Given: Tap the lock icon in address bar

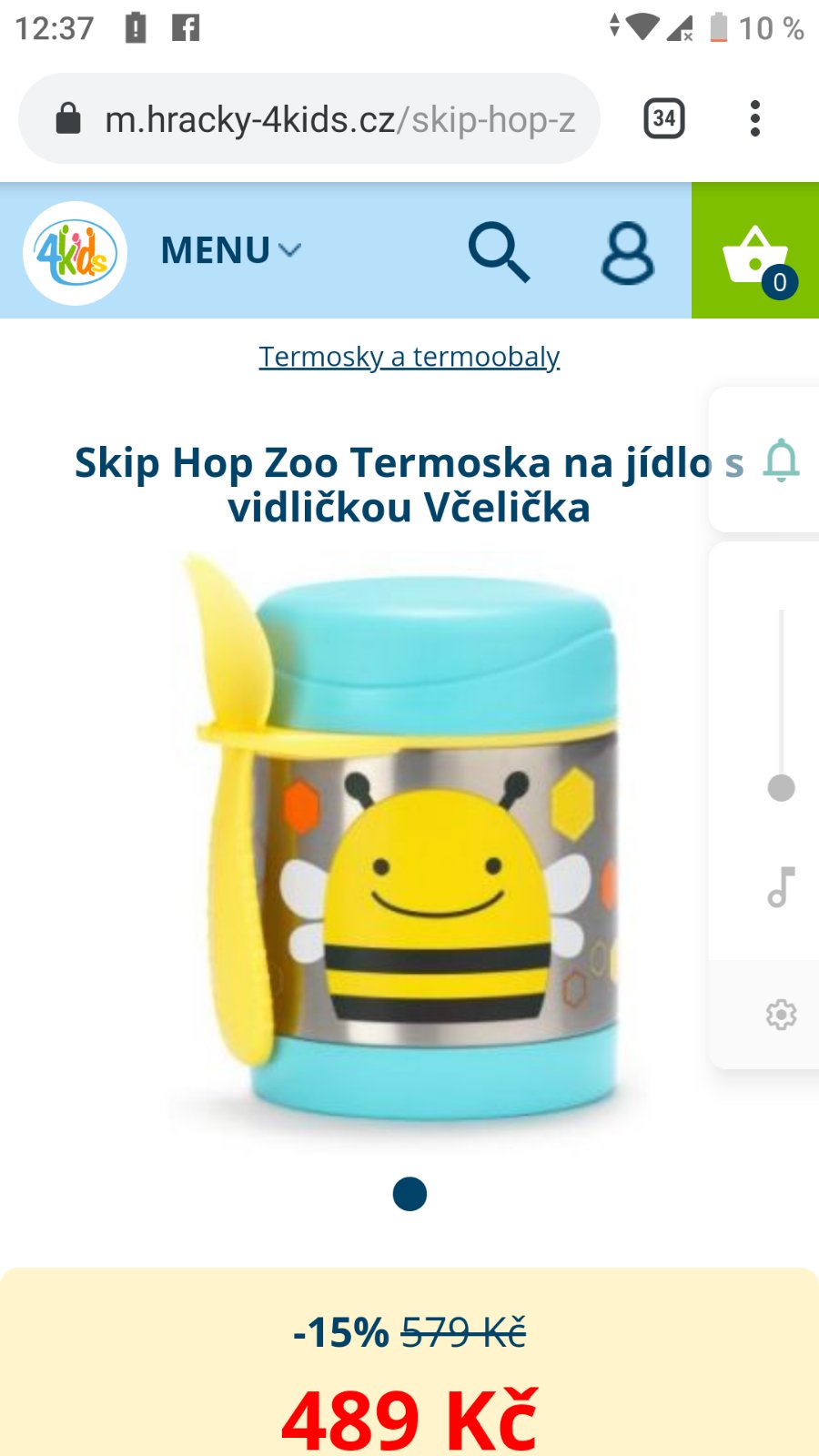Looking at the screenshot, I should click(68, 118).
